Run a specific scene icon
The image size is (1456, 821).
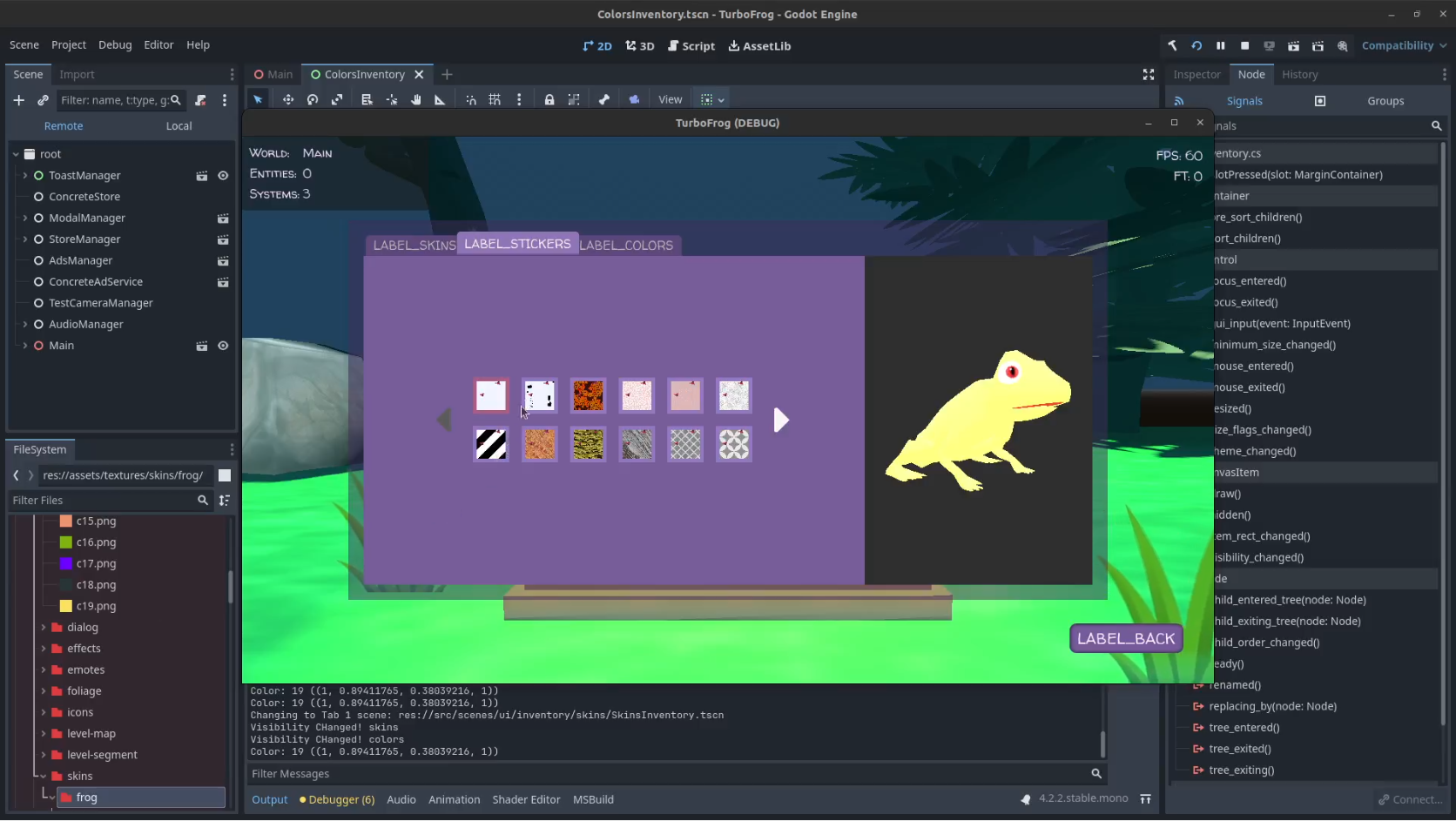[1318, 45]
